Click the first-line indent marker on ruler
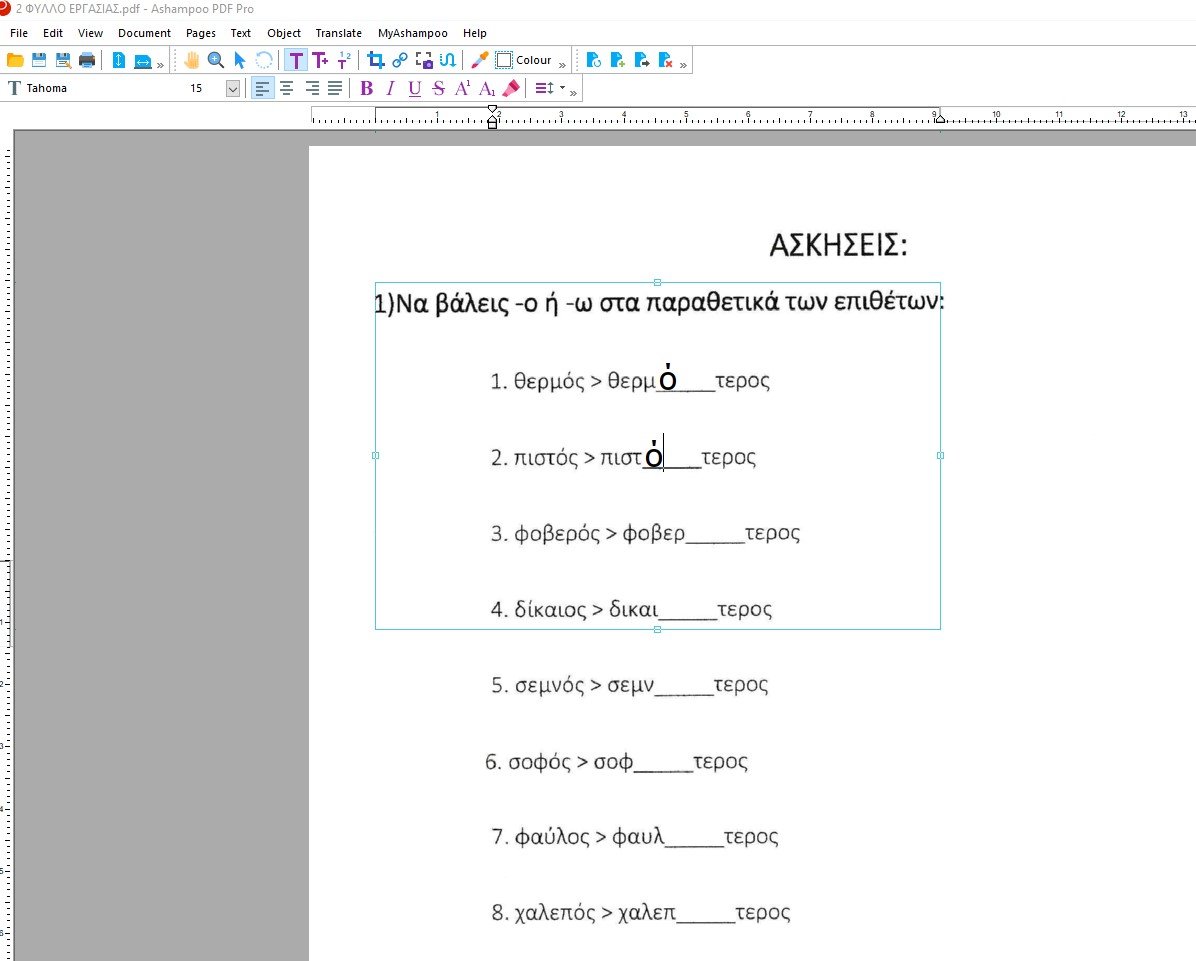1196x961 pixels. (492, 110)
